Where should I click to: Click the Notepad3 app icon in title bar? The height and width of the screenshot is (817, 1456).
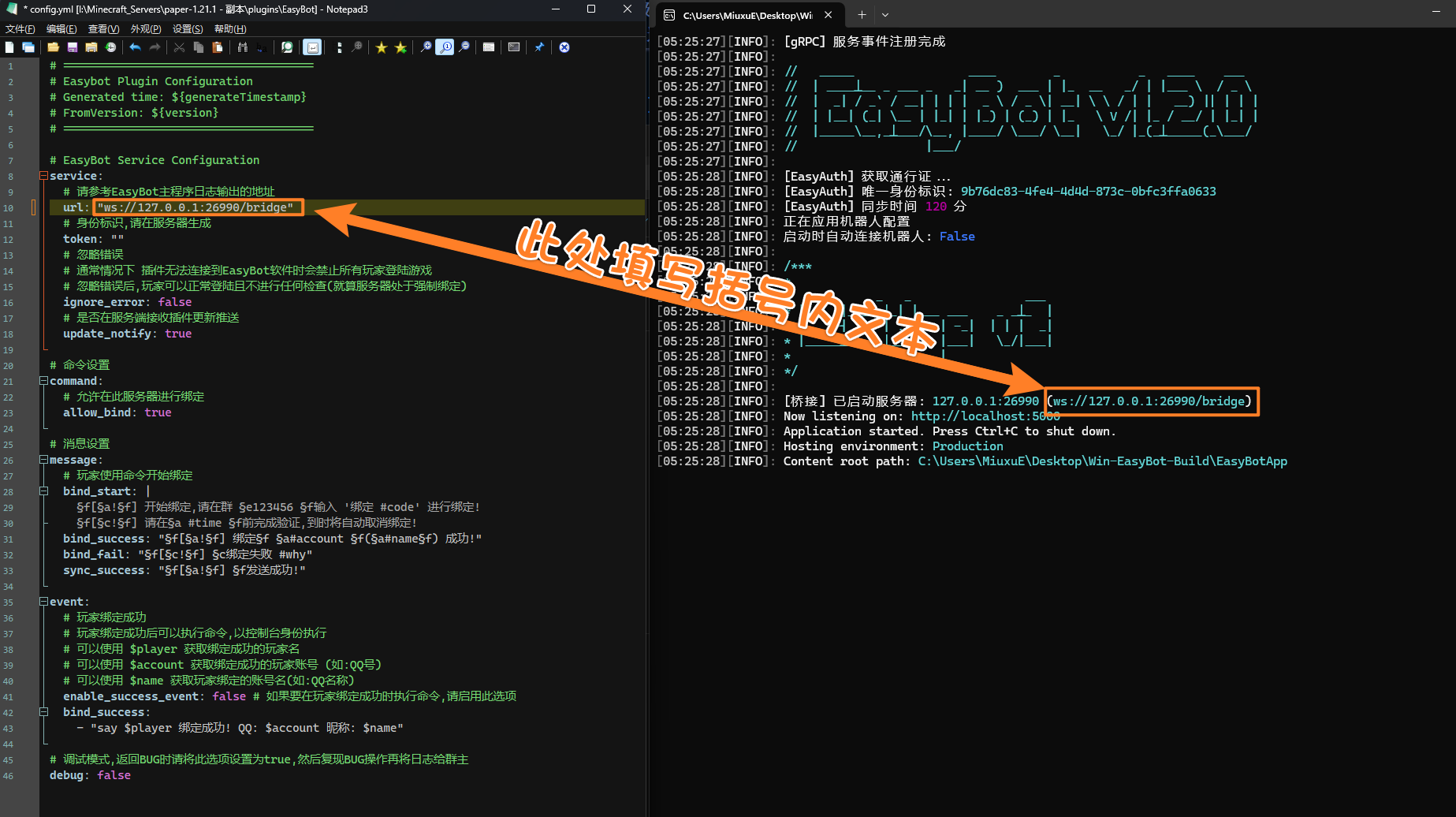click(x=11, y=9)
